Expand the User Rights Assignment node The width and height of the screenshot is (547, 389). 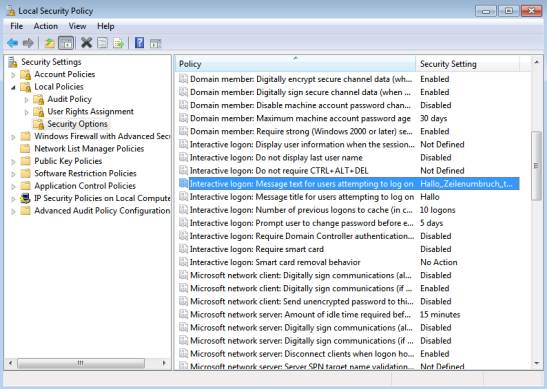pyautogui.click(x=27, y=112)
